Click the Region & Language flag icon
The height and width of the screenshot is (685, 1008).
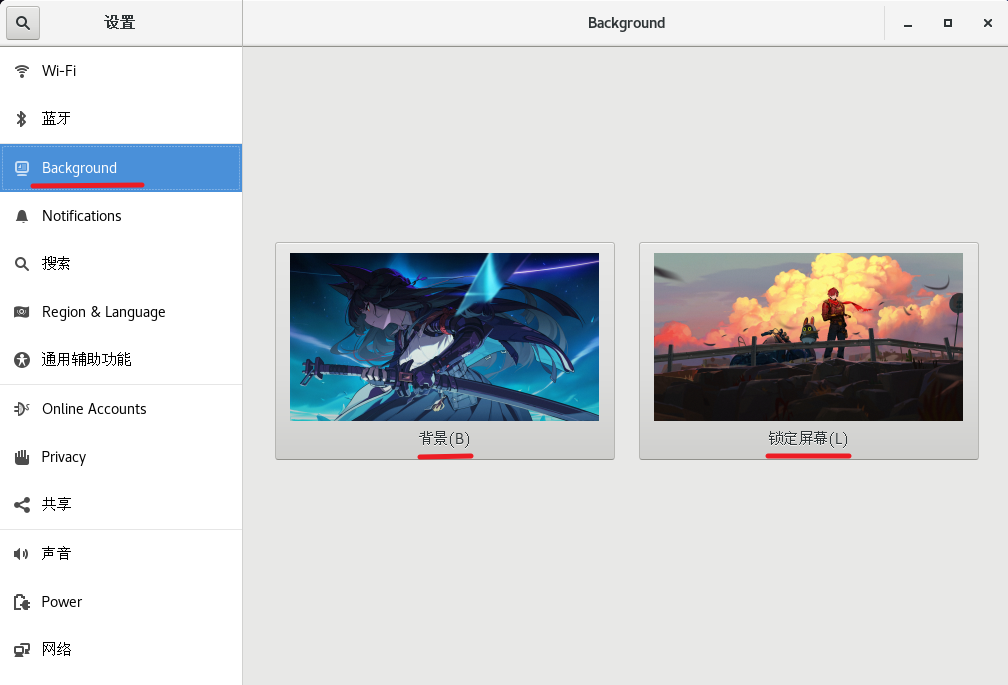pos(22,312)
